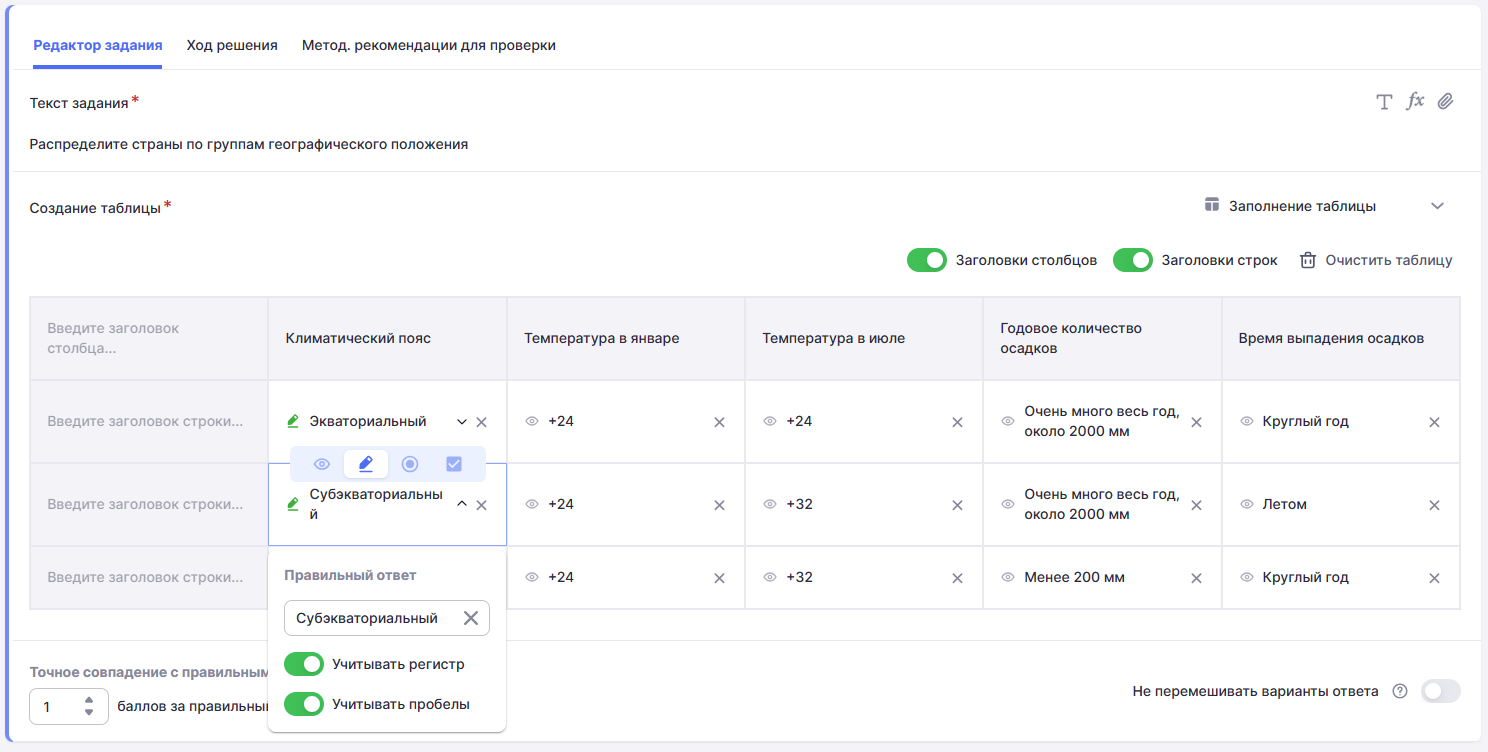Click the Правильный ответ label
Image resolution: width=1488 pixels, height=752 pixels.
point(350,575)
